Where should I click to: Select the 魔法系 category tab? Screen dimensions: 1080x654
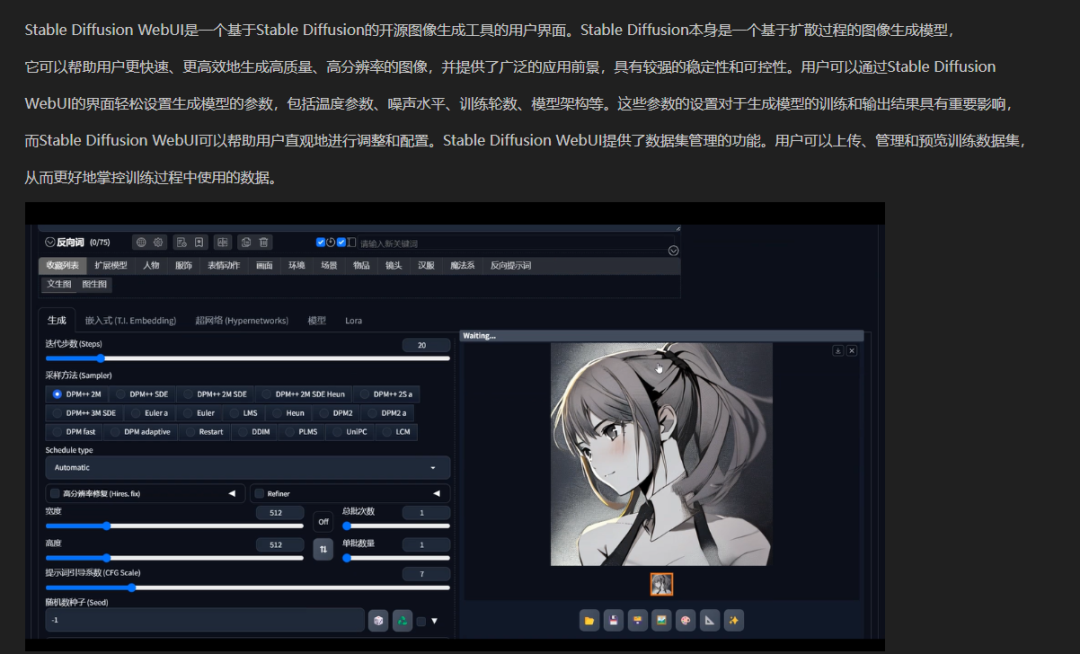462,266
